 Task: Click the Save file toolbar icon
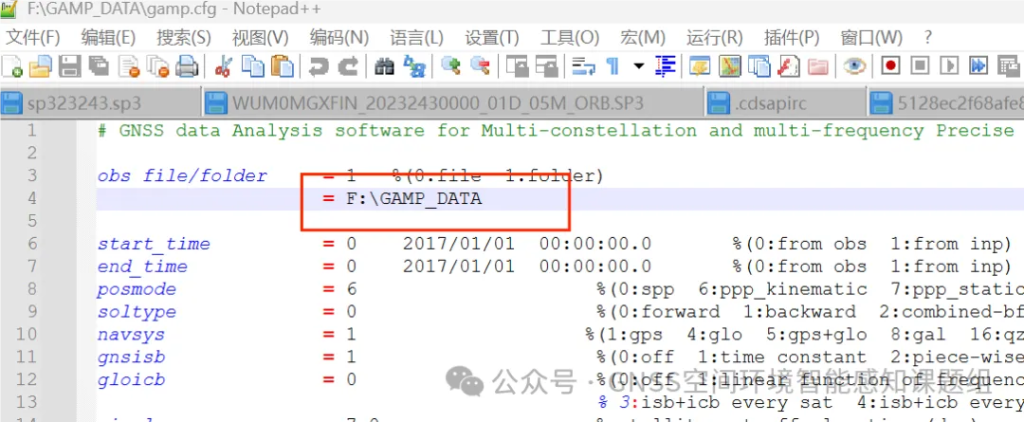[69, 67]
